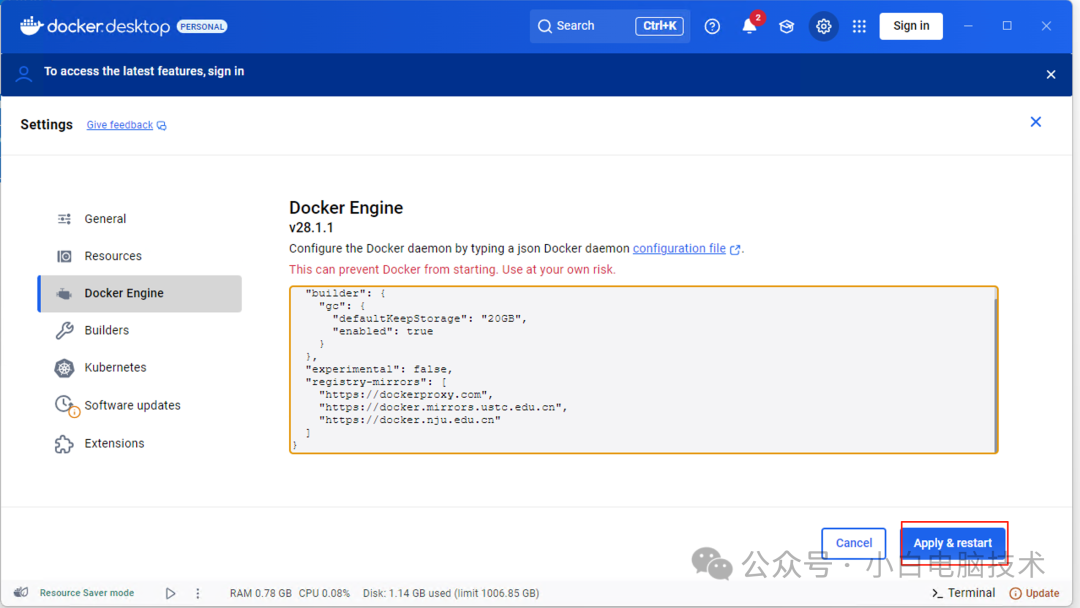This screenshot has width=1080, height=608.
Task: Click the Docker Engine whale icon
Action: pos(64,294)
